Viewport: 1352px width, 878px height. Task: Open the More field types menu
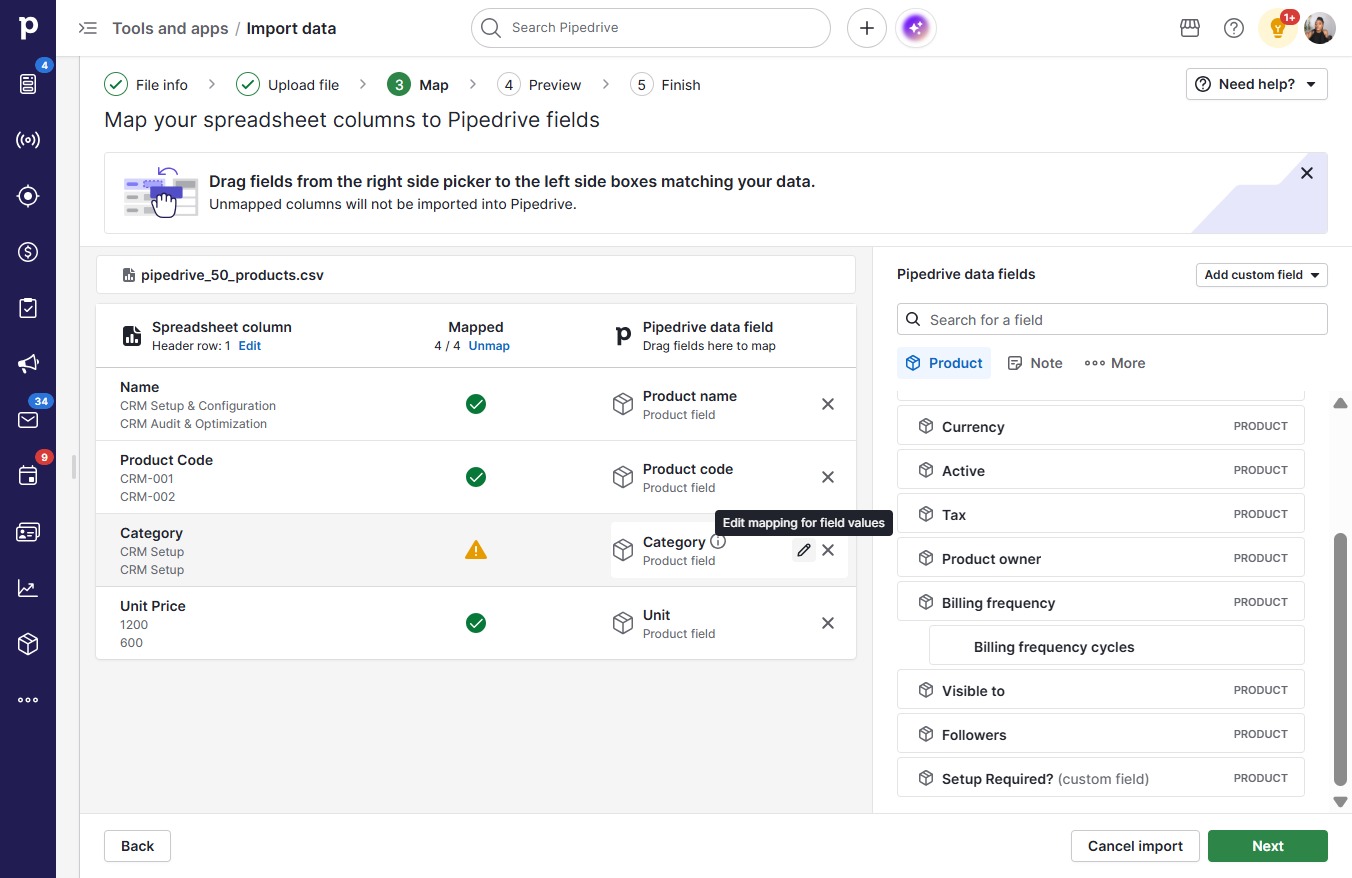click(1115, 363)
